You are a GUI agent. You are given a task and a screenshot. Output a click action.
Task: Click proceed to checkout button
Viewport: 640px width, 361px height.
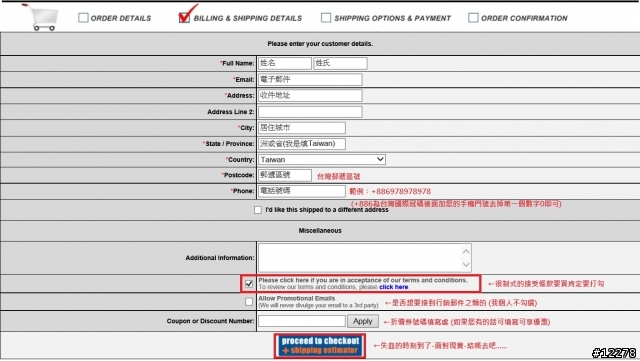coord(320,346)
